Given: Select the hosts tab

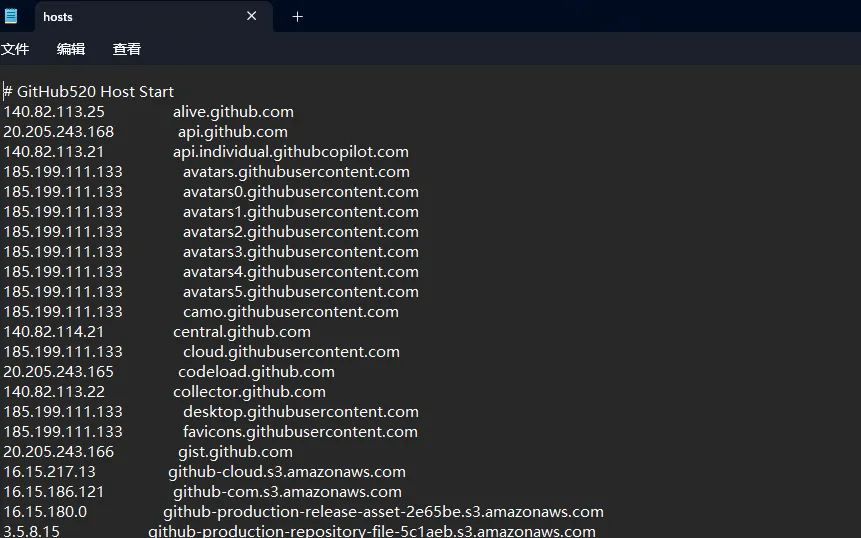Looking at the screenshot, I should [x=120, y=16].
